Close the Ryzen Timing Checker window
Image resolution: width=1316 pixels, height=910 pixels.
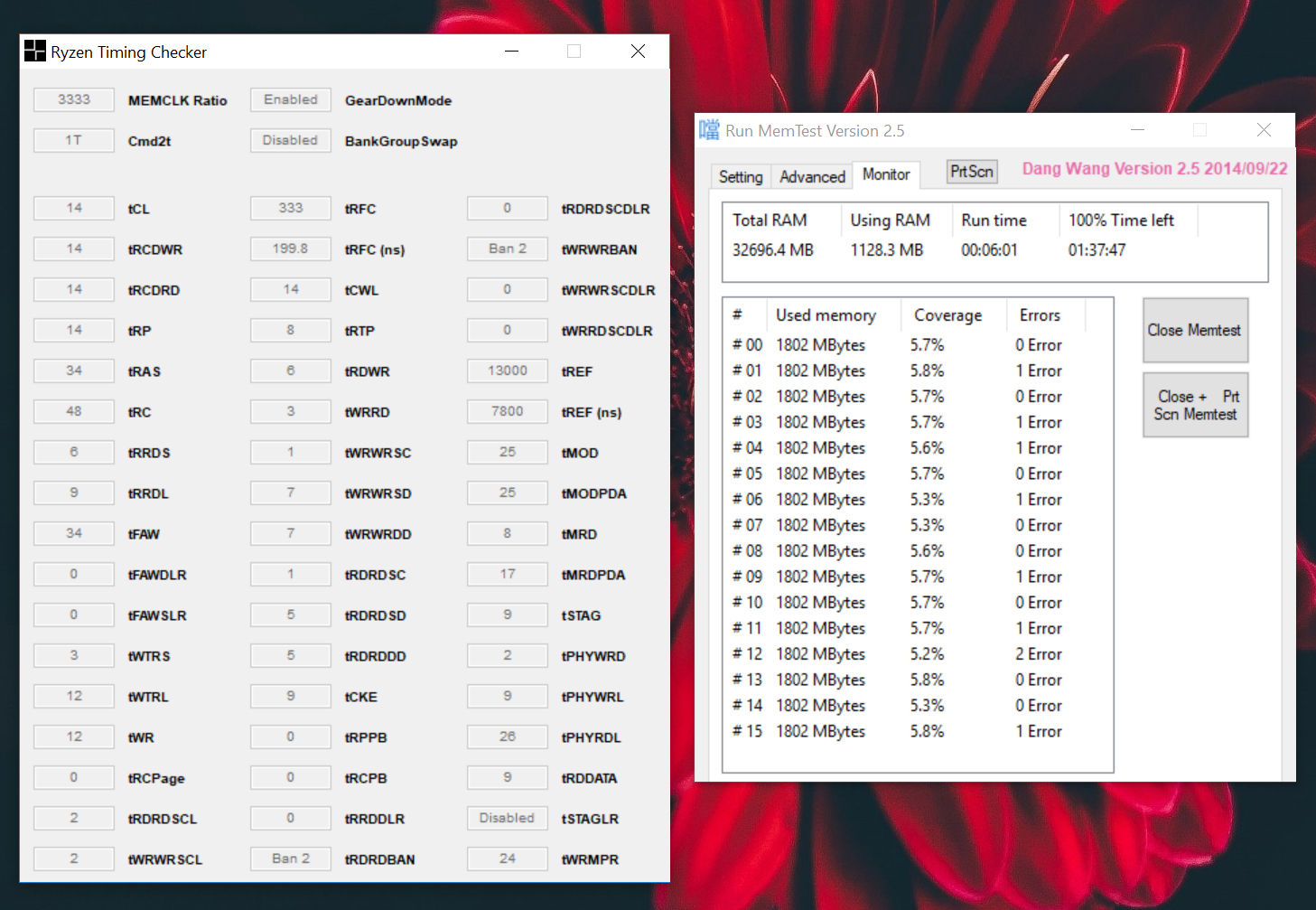(638, 52)
